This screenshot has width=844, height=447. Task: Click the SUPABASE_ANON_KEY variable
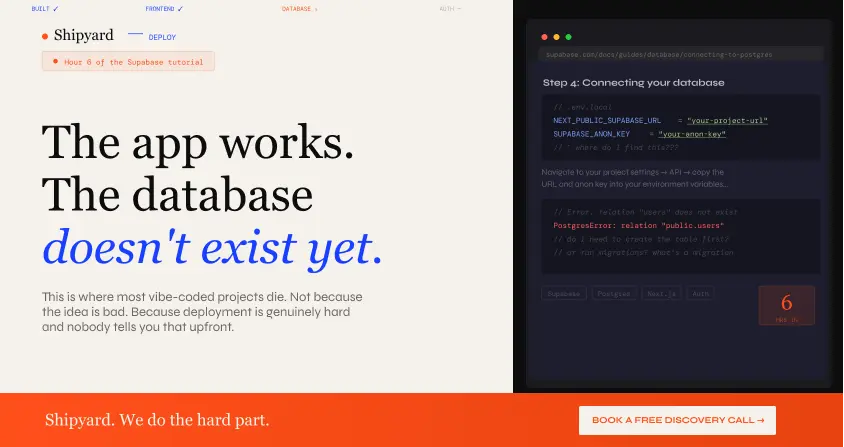592,134
